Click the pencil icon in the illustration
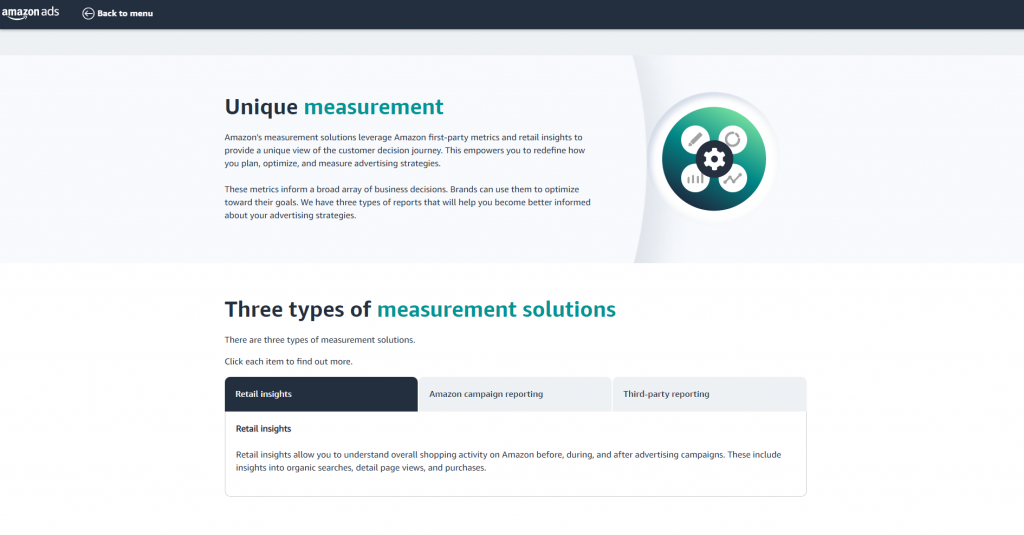This screenshot has height=535, width=1024. [x=695, y=140]
